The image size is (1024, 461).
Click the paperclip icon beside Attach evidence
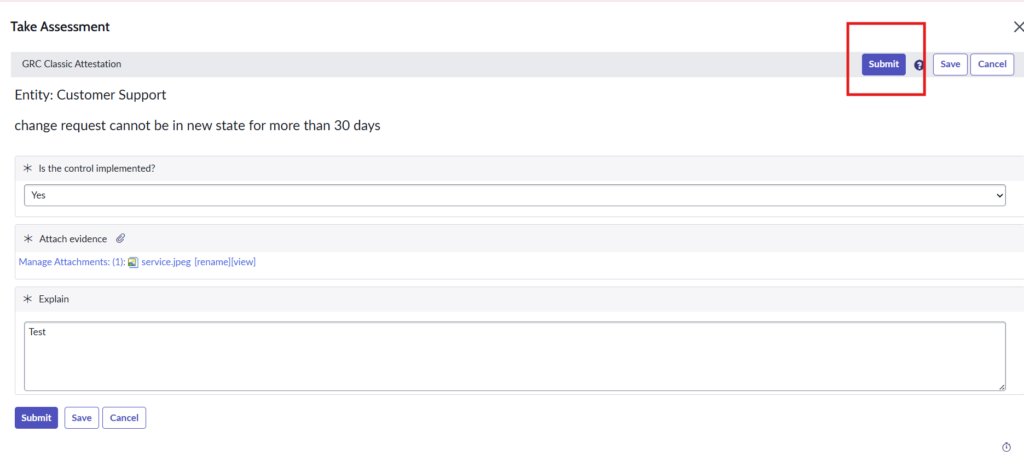click(x=121, y=239)
